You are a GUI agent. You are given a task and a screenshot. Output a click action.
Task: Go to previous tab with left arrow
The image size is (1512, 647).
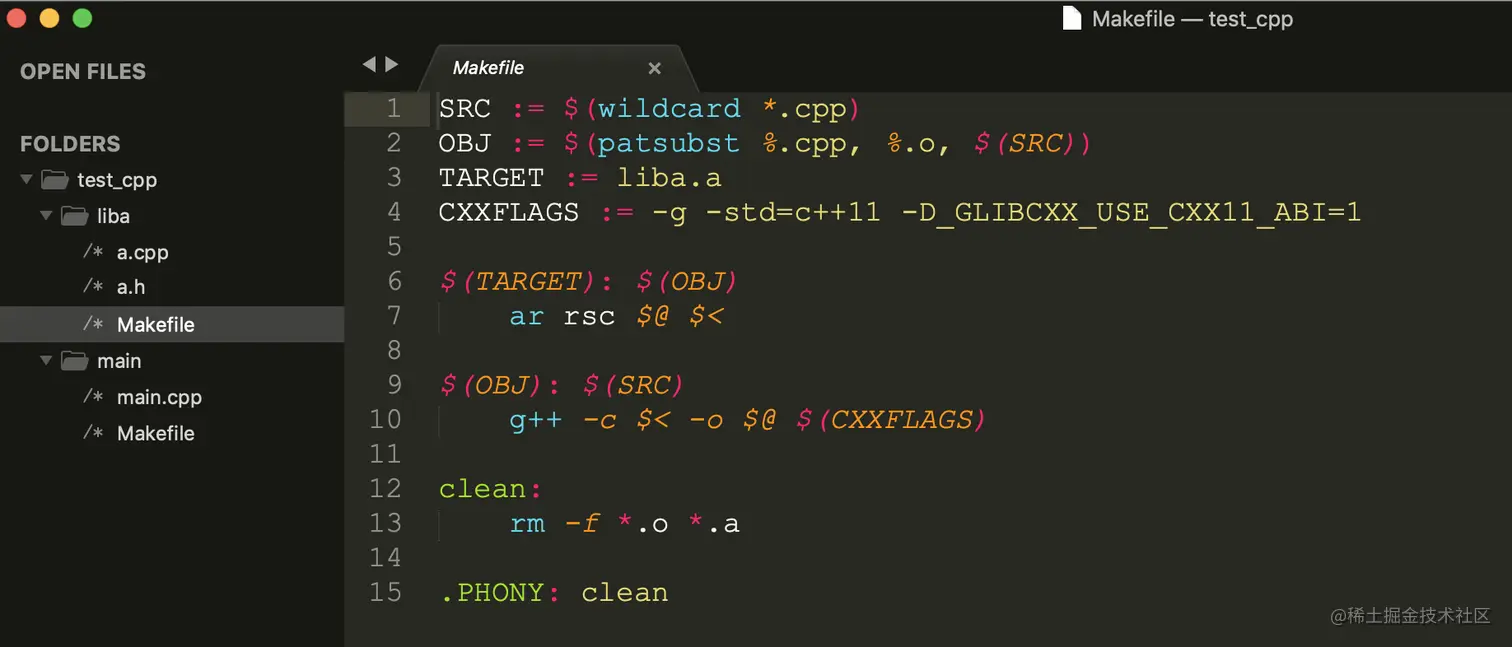(369, 64)
